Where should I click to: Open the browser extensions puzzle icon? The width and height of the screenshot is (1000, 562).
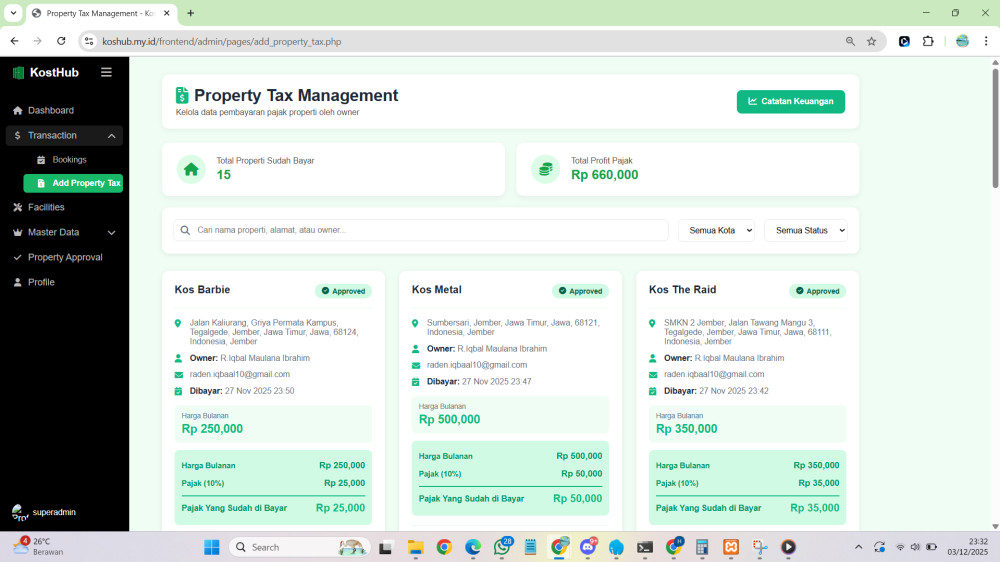(x=928, y=41)
